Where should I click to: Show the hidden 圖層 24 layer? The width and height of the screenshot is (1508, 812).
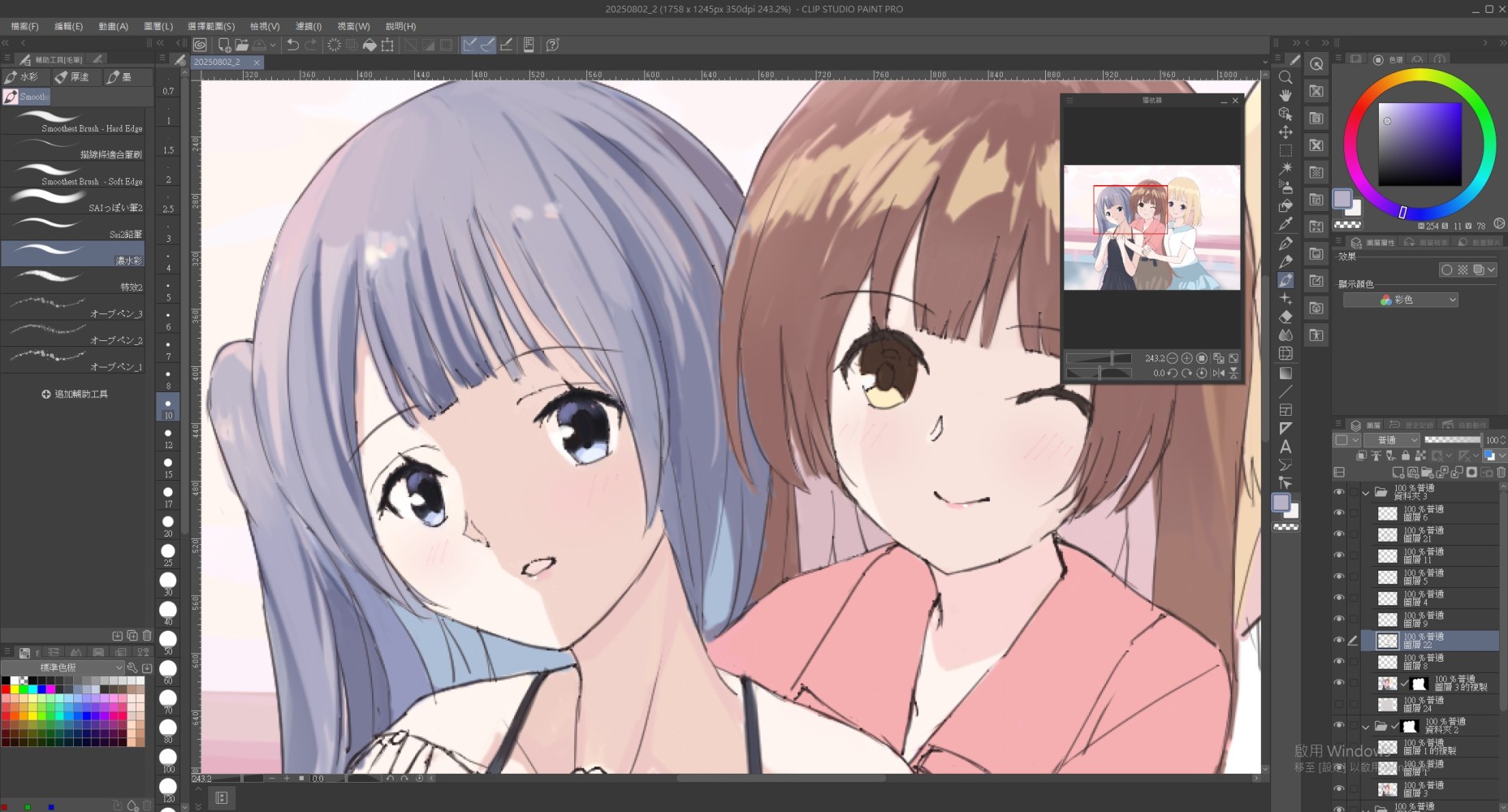point(1339,704)
